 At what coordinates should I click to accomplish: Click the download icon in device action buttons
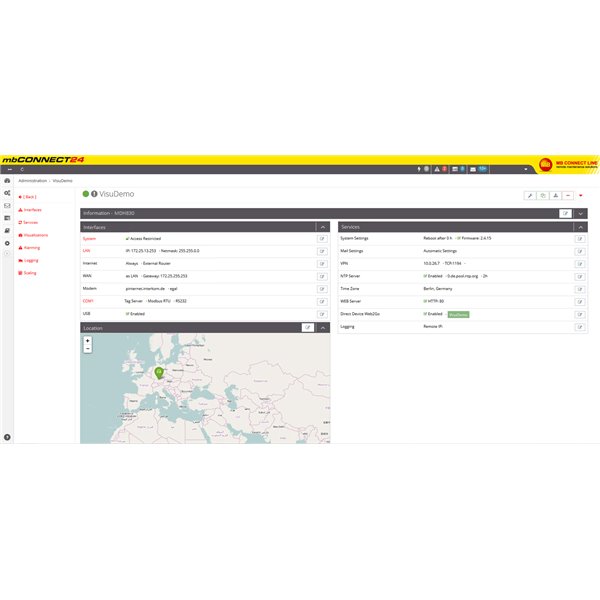555,196
